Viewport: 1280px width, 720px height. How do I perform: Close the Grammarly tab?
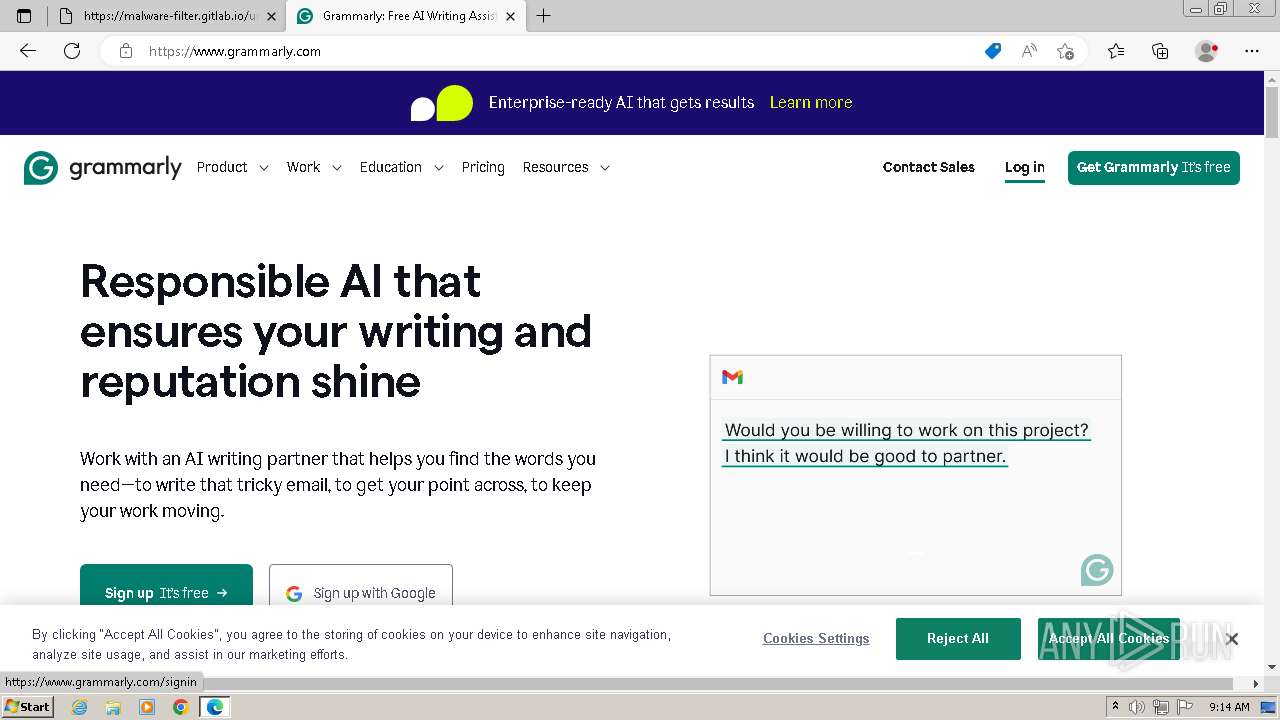510,16
